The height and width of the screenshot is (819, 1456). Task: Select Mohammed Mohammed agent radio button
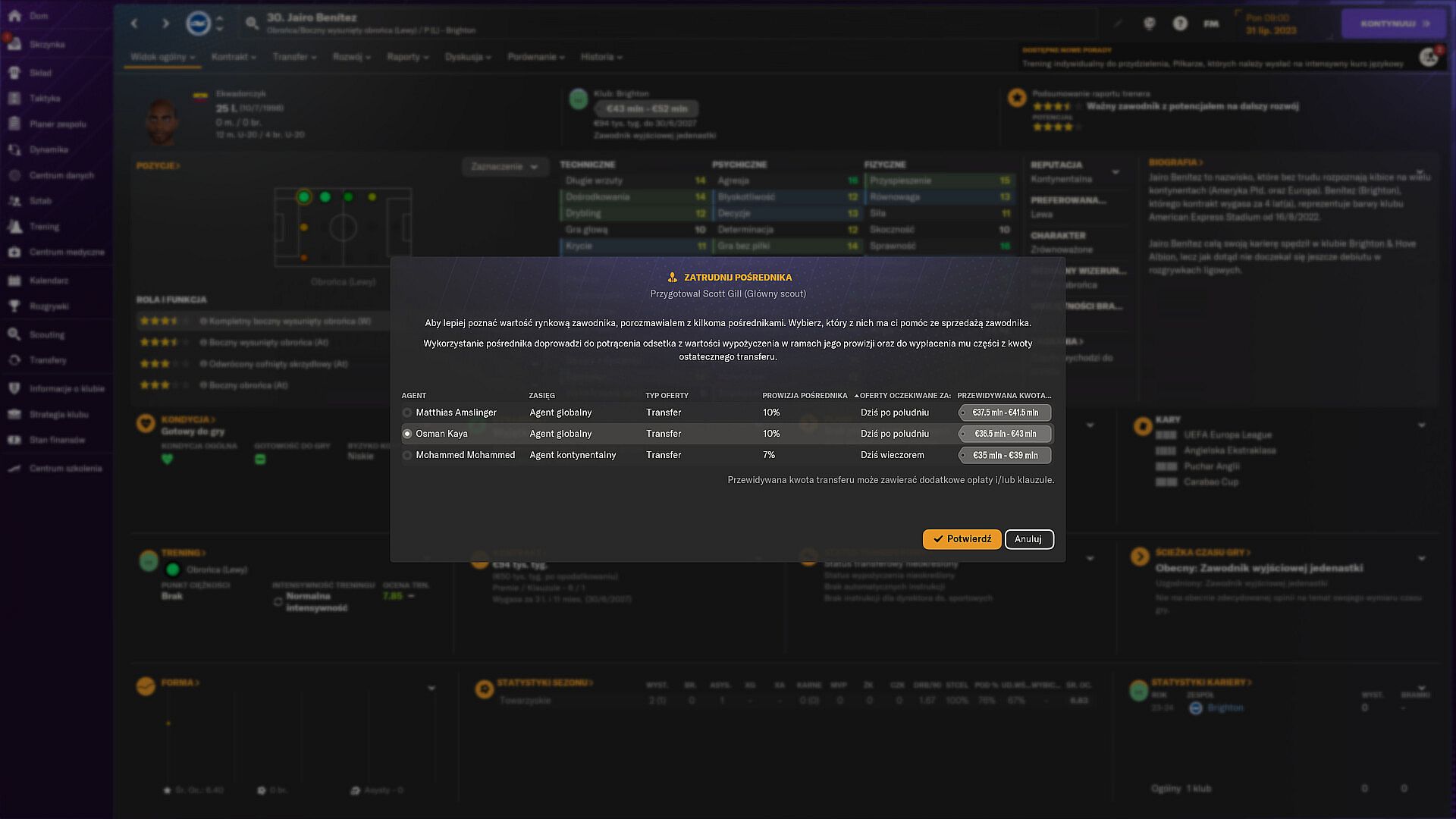pos(407,455)
